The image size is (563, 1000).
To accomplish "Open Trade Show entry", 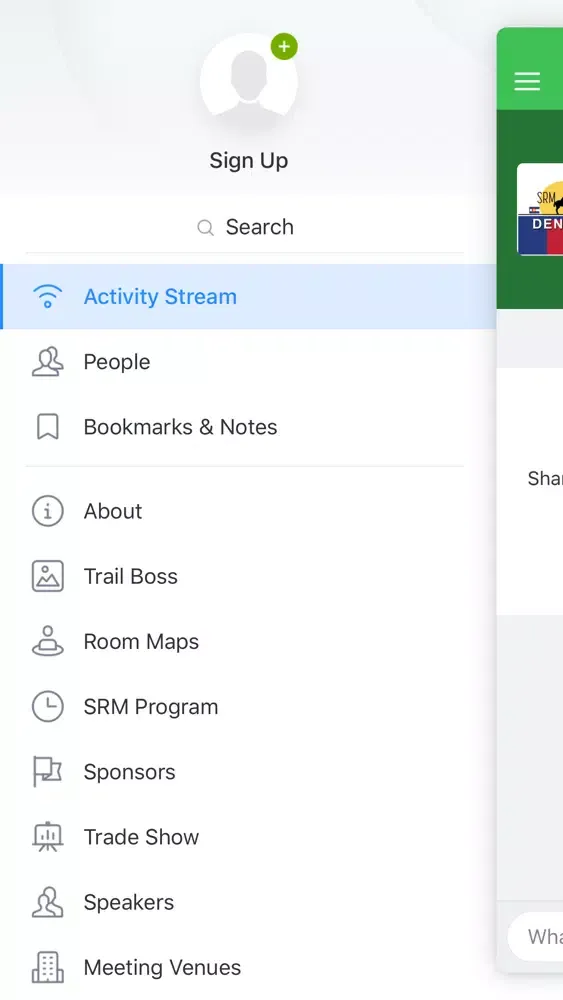I will point(248,837).
